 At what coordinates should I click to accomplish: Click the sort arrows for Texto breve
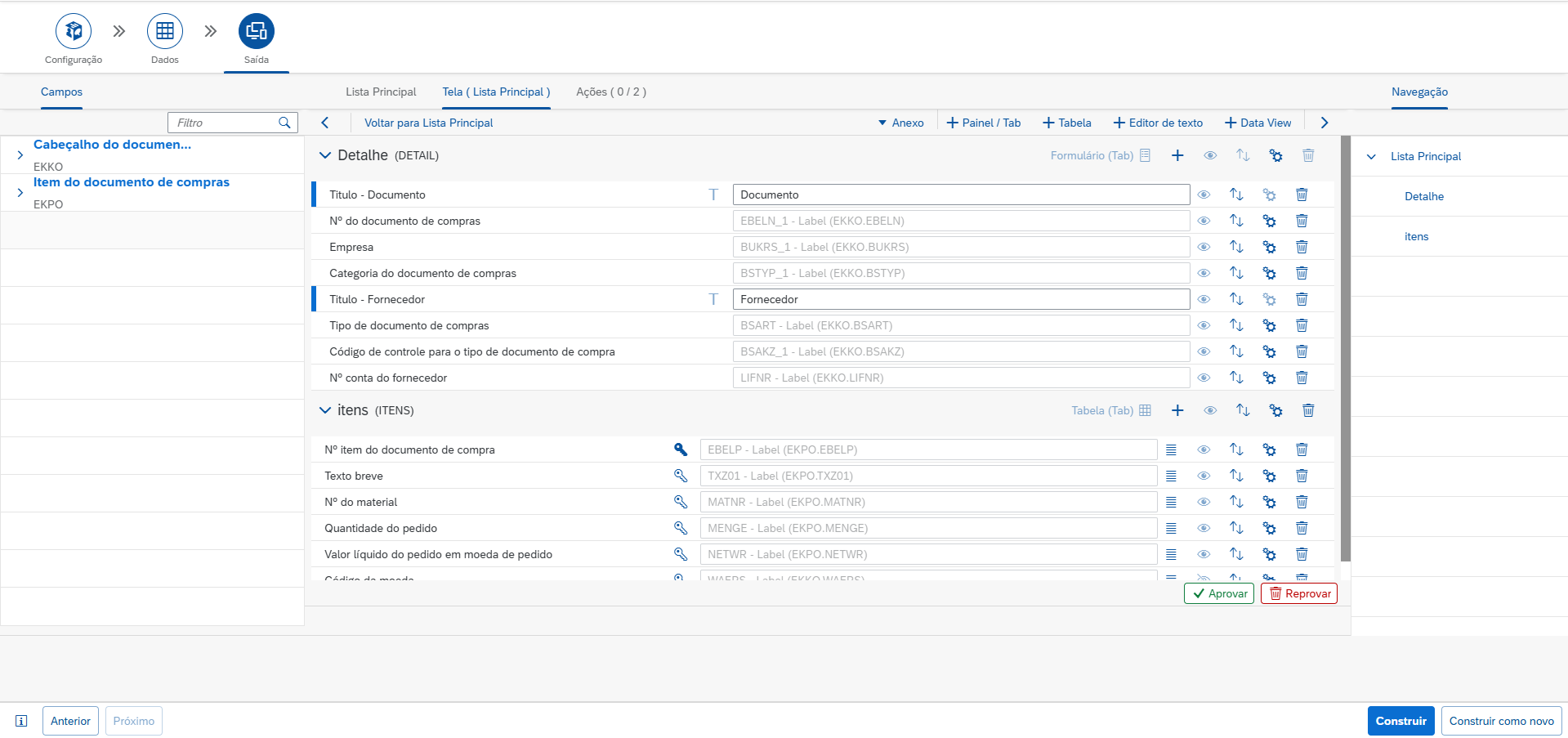(1236, 476)
